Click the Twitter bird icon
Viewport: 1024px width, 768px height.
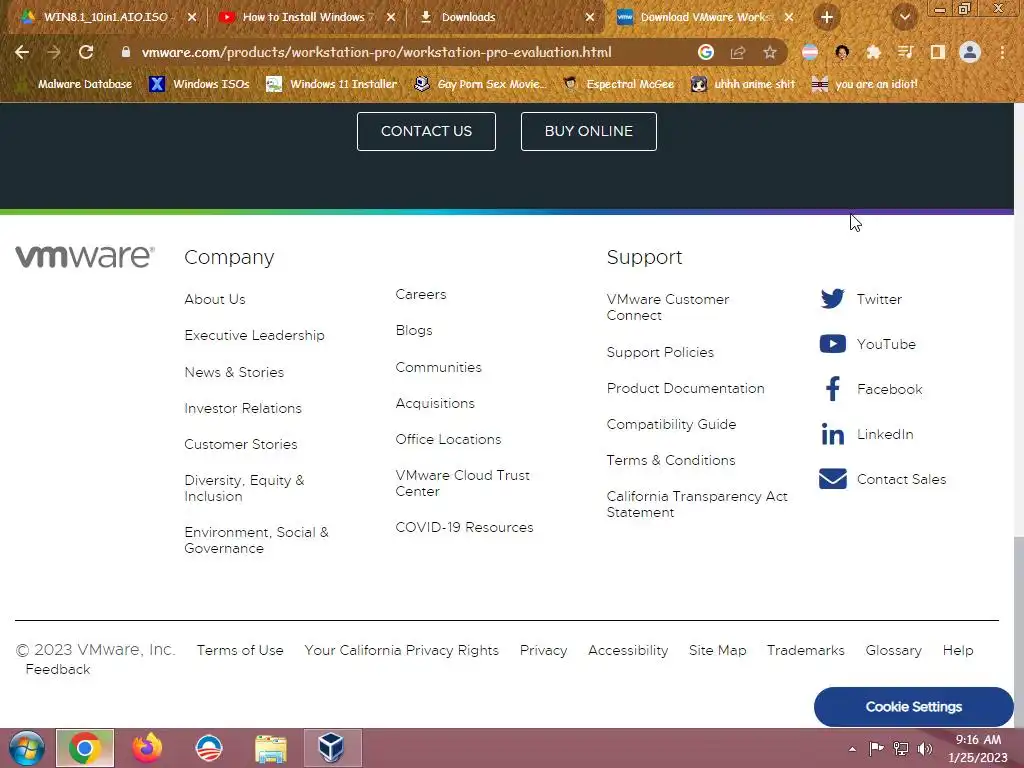click(x=833, y=298)
